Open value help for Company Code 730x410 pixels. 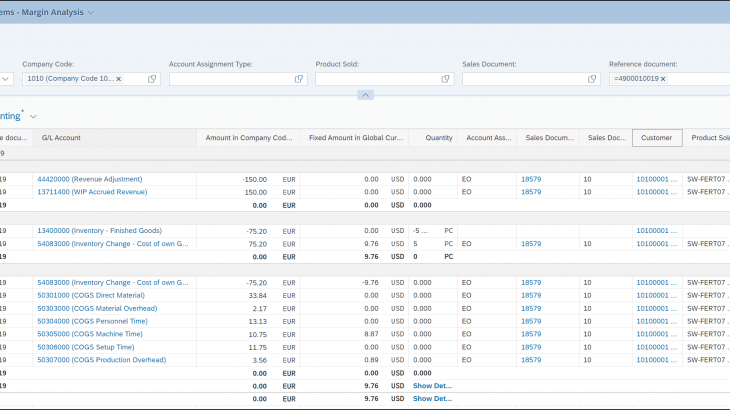pyautogui.click(x=152, y=79)
